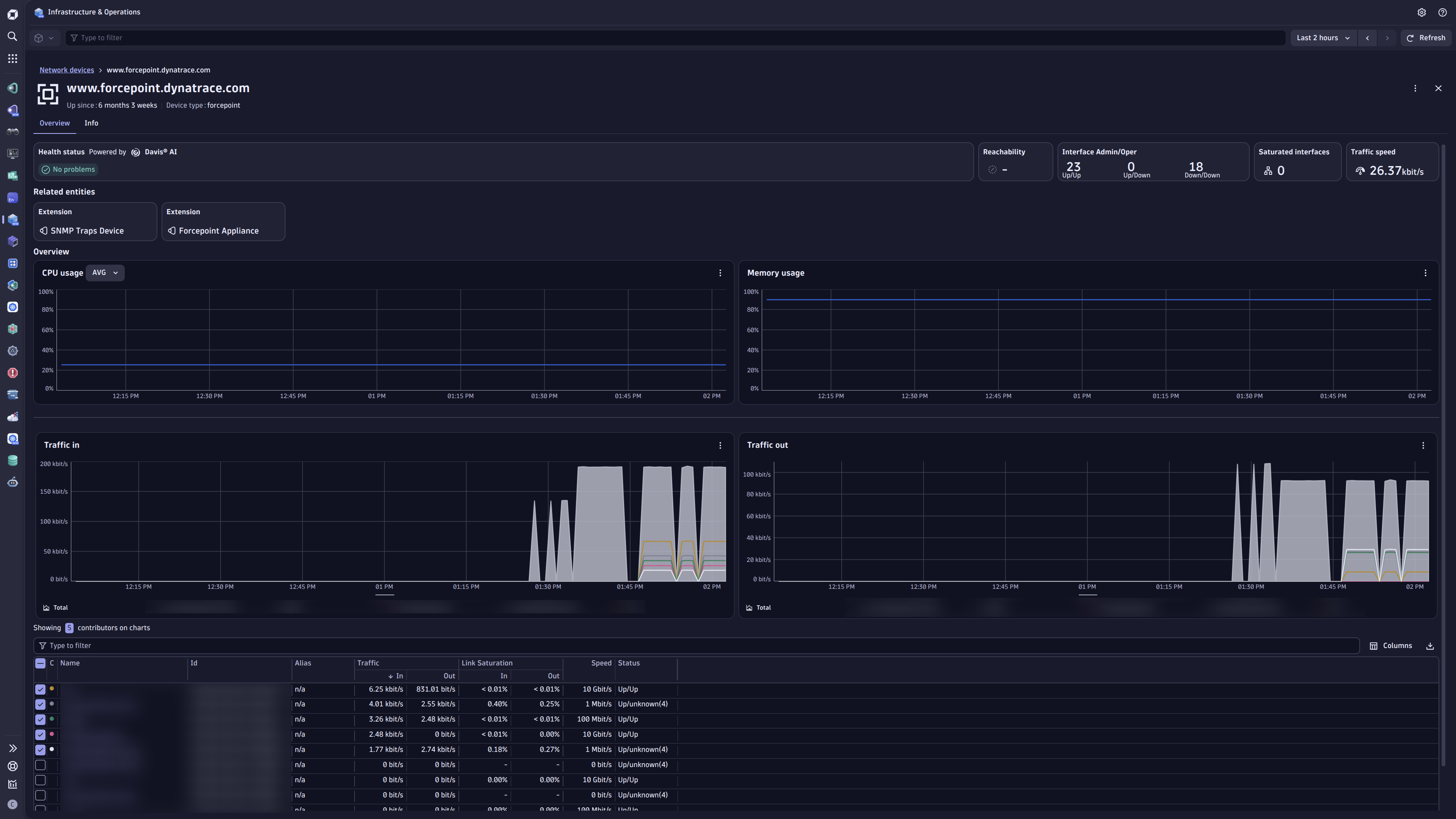Open device actions three-dot menu
Image resolution: width=1456 pixels, height=819 pixels.
coord(1415,88)
